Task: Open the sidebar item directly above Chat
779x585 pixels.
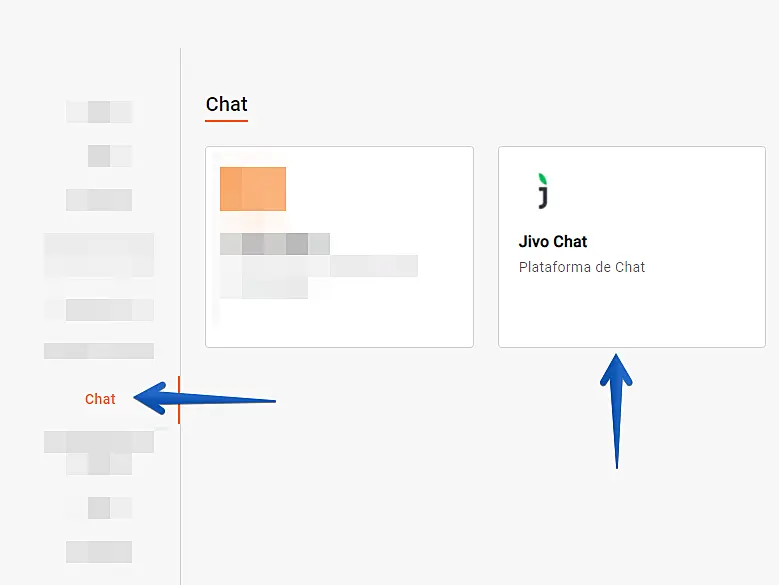Action: click(x=99, y=351)
